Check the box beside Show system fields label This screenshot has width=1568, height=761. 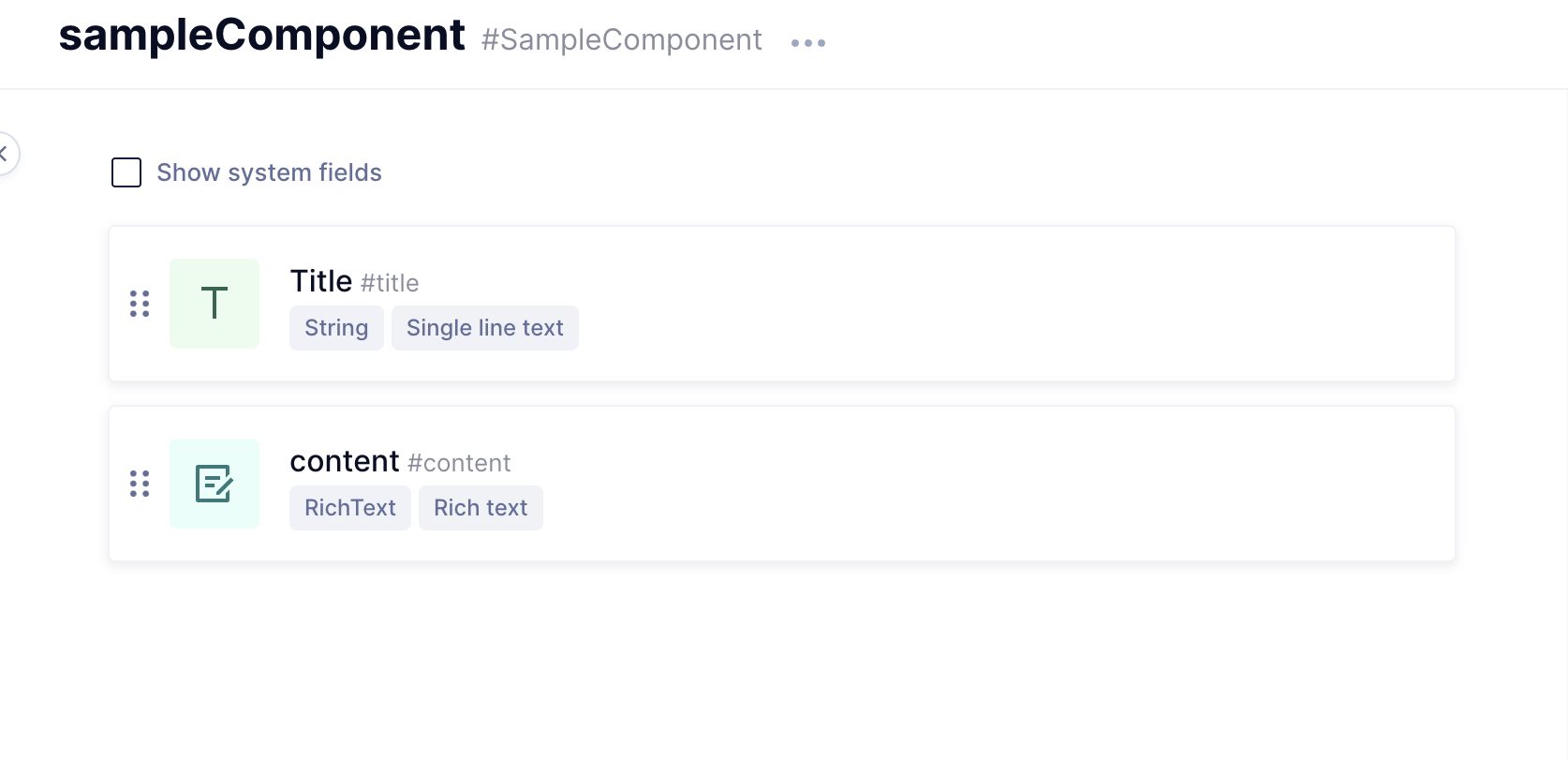click(x=126, y=172)
